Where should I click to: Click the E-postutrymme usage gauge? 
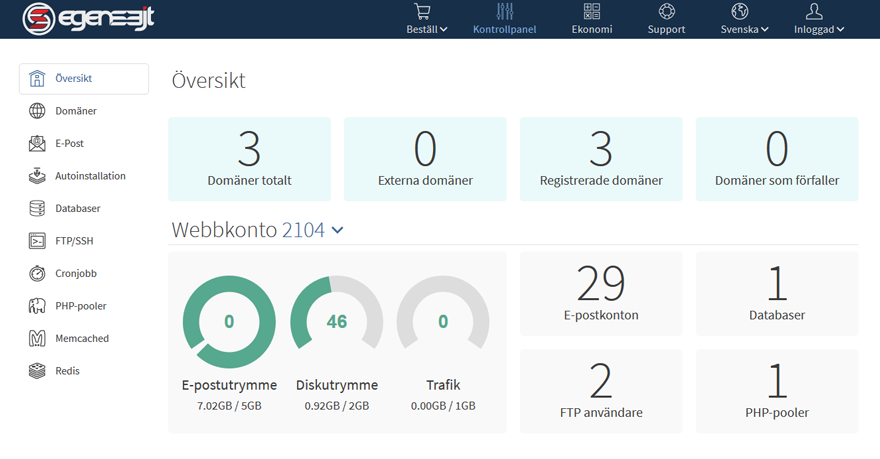[229, 322]
